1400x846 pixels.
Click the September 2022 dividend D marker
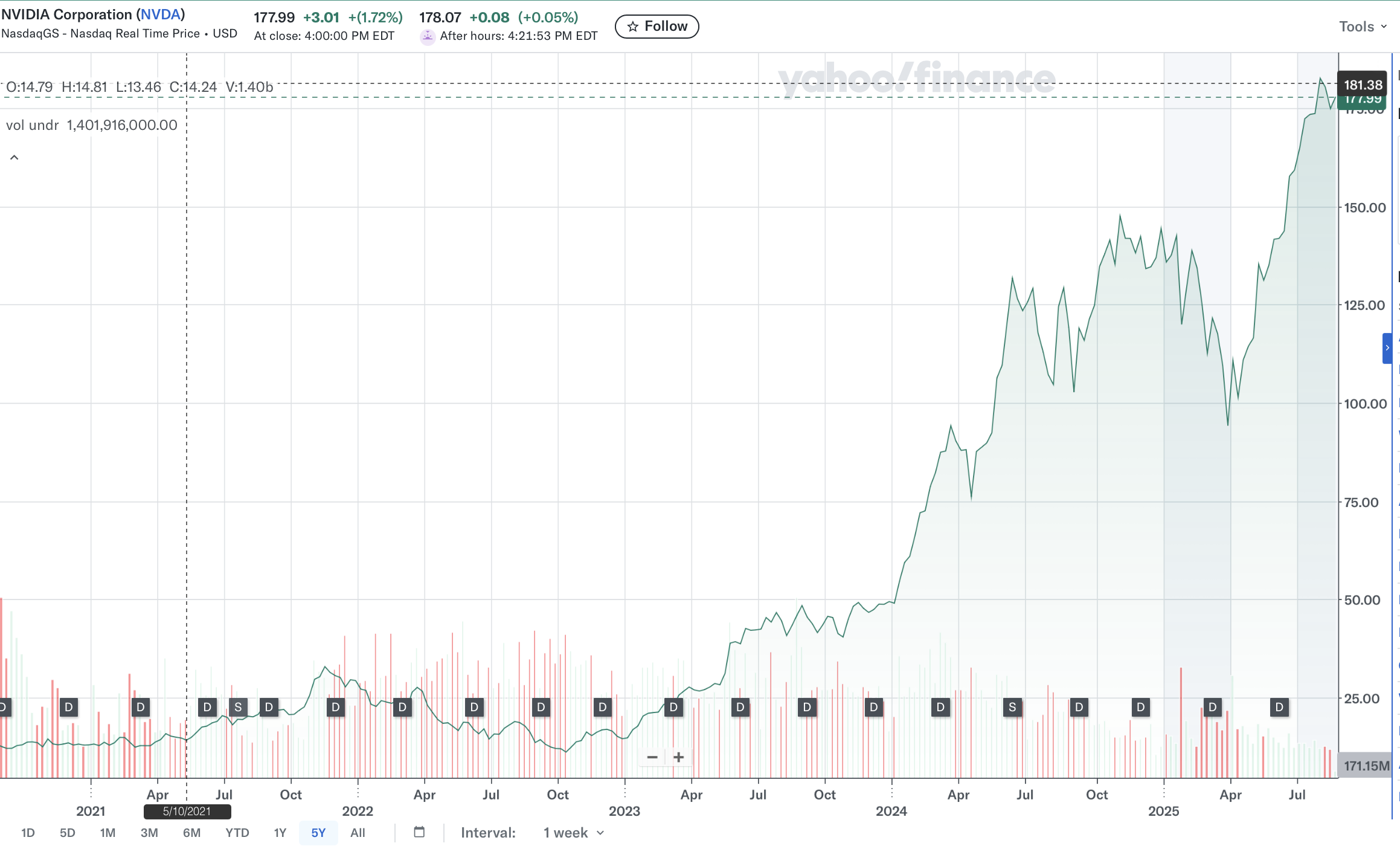541,707
